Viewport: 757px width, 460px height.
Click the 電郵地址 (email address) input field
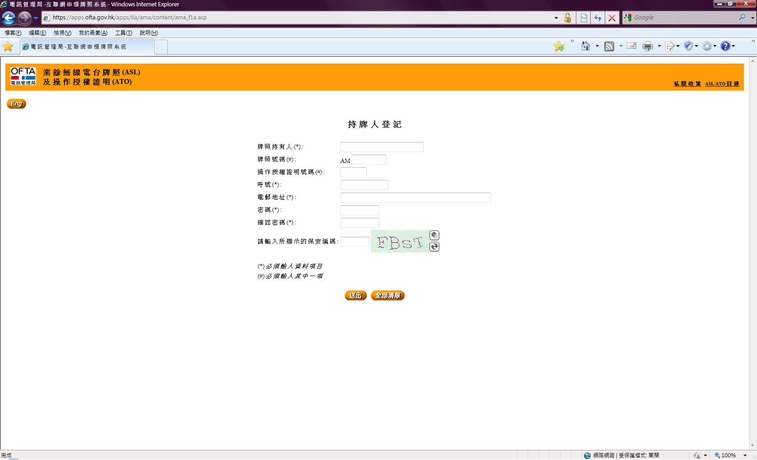click(x=415, y=198)
